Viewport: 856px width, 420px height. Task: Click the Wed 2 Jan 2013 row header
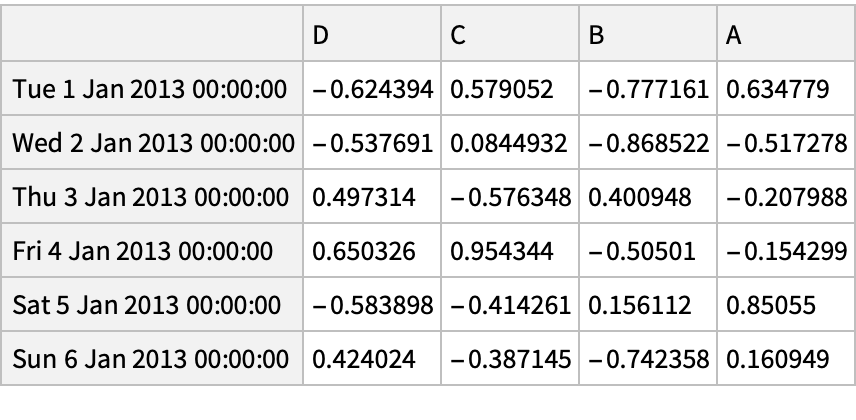[x=151, y=143]
